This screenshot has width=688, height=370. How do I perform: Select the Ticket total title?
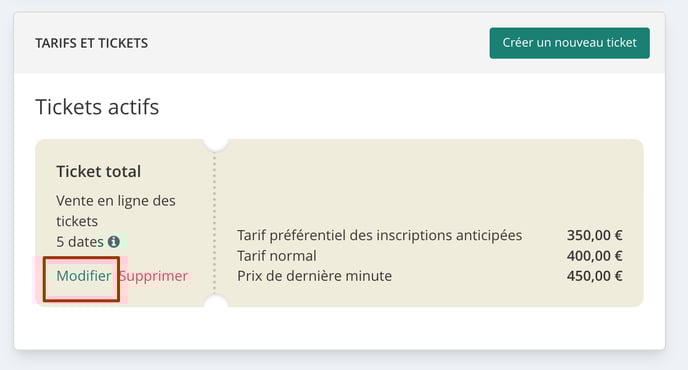coord(99,172)
